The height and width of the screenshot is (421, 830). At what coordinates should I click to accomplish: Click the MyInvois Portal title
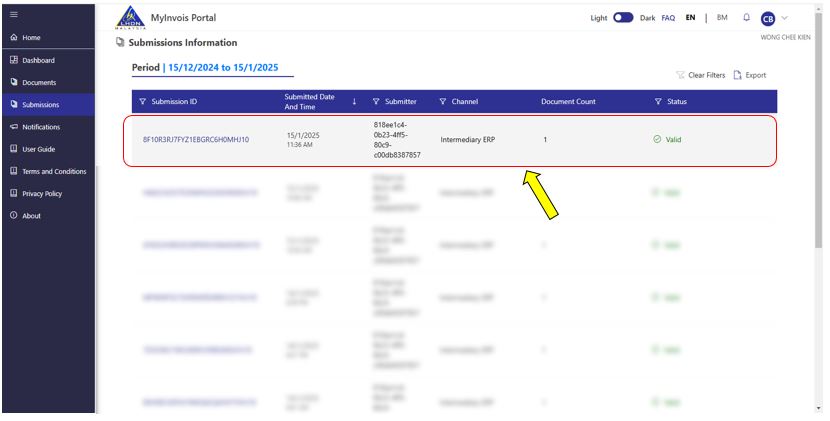(183, 17)
